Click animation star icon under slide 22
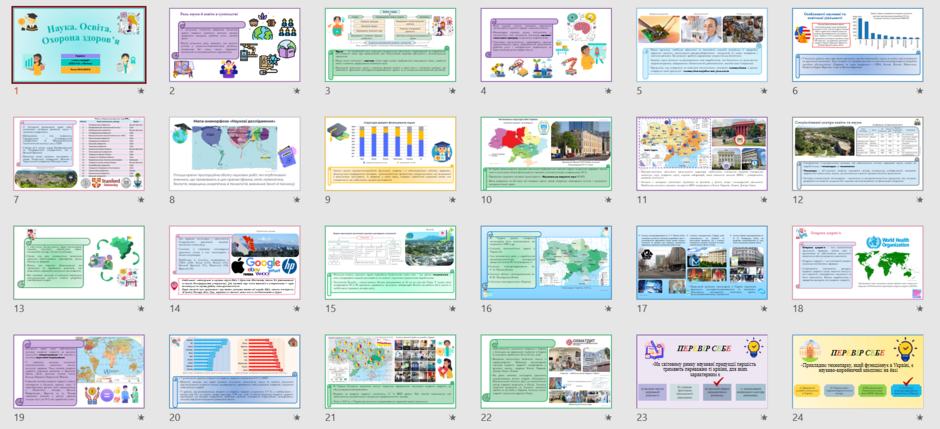 608,418
